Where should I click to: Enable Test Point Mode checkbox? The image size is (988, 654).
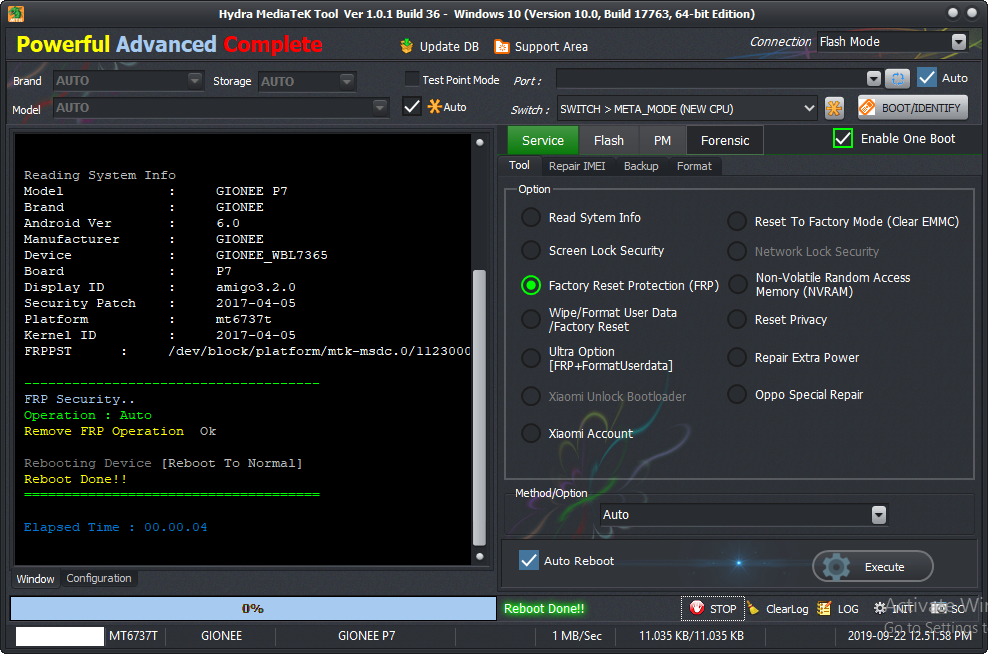pos(411,79)
